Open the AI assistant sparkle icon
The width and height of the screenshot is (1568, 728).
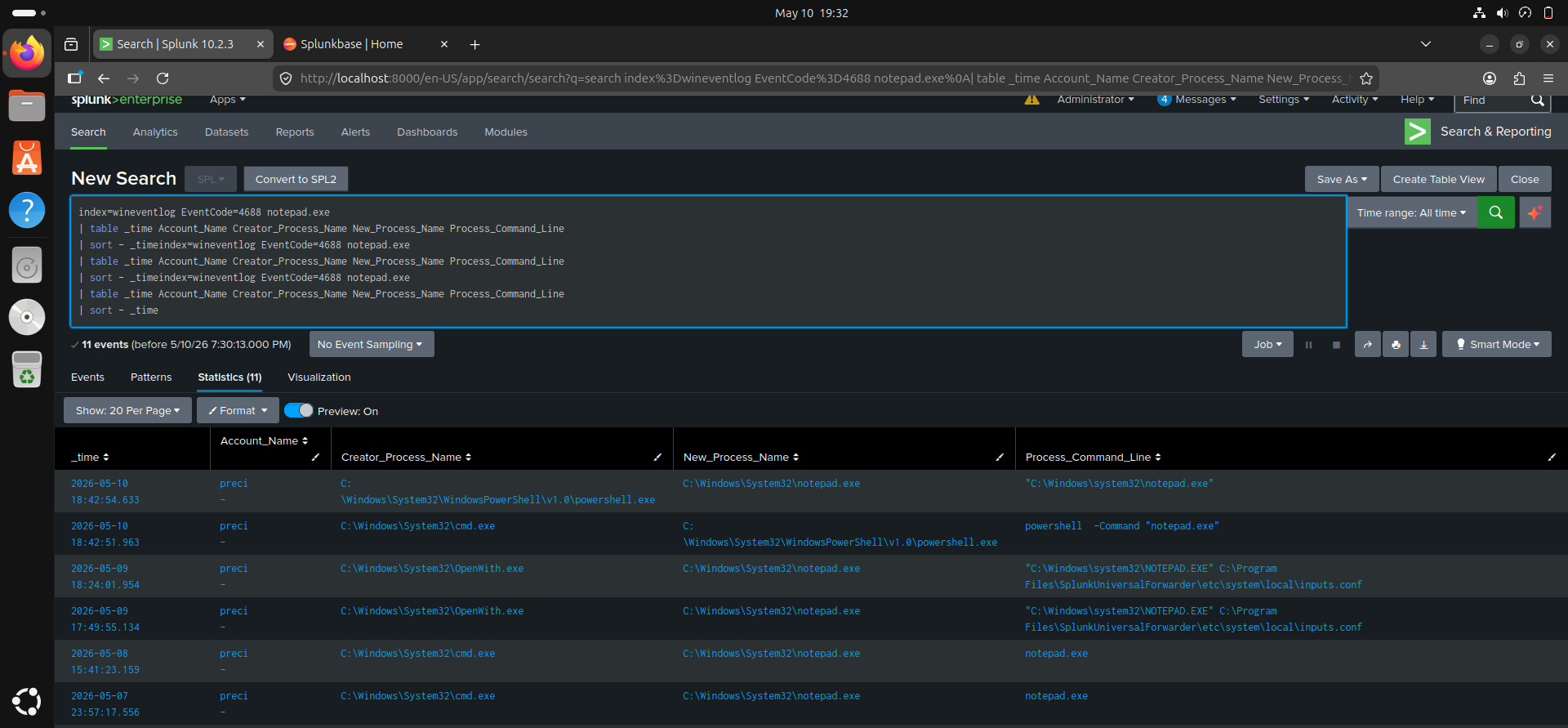tap(1535, 212)
